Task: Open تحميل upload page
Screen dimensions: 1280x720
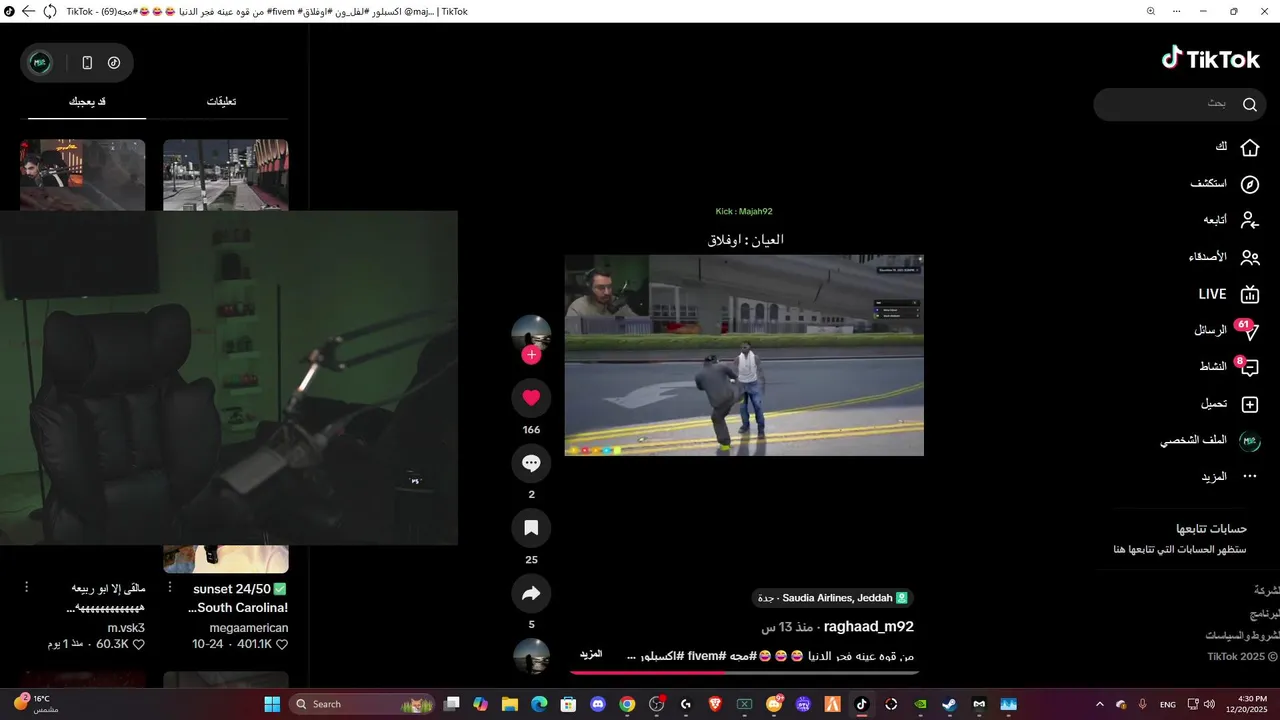Action: pos(1230,404)
